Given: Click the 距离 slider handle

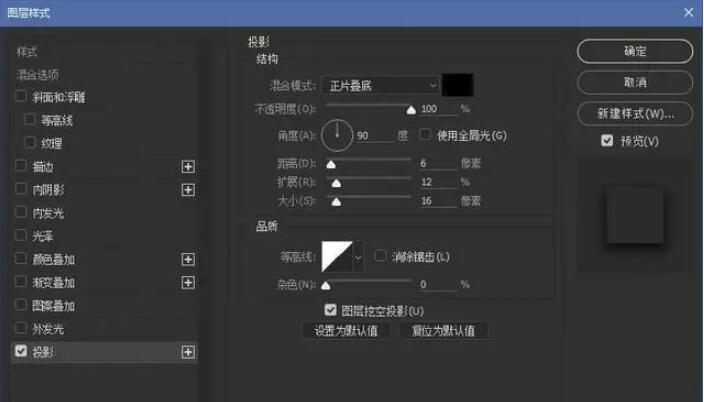Looking at the screenshot, I should coord(331,164).
